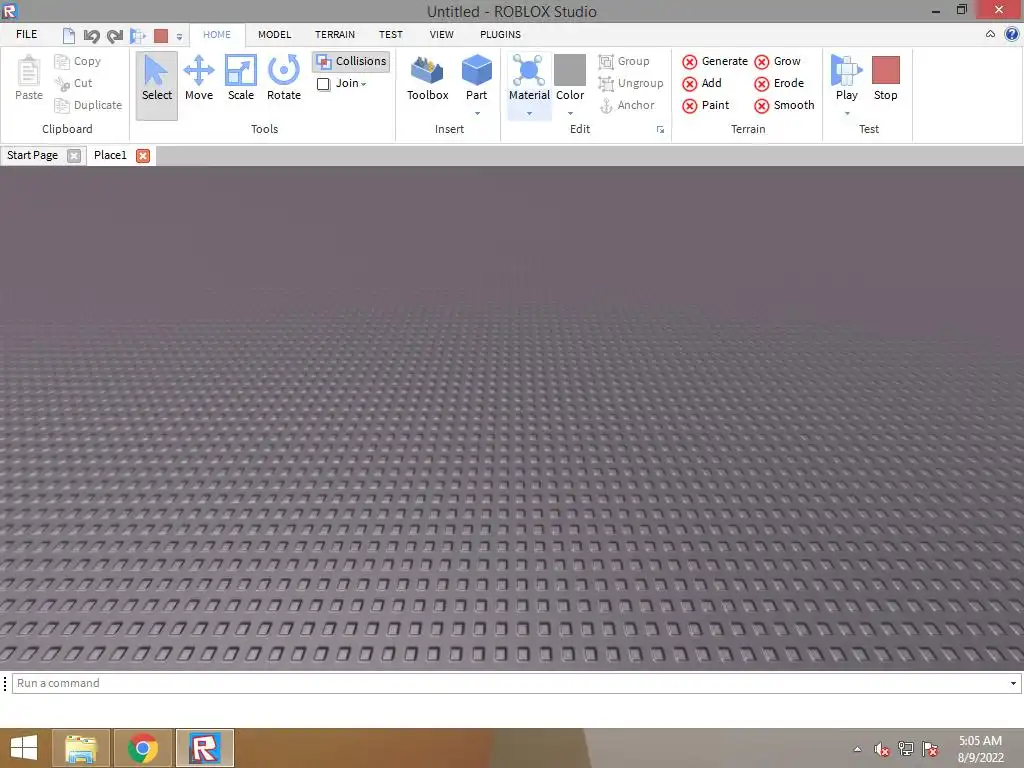Open the Toolbox panel

(427, 79)
